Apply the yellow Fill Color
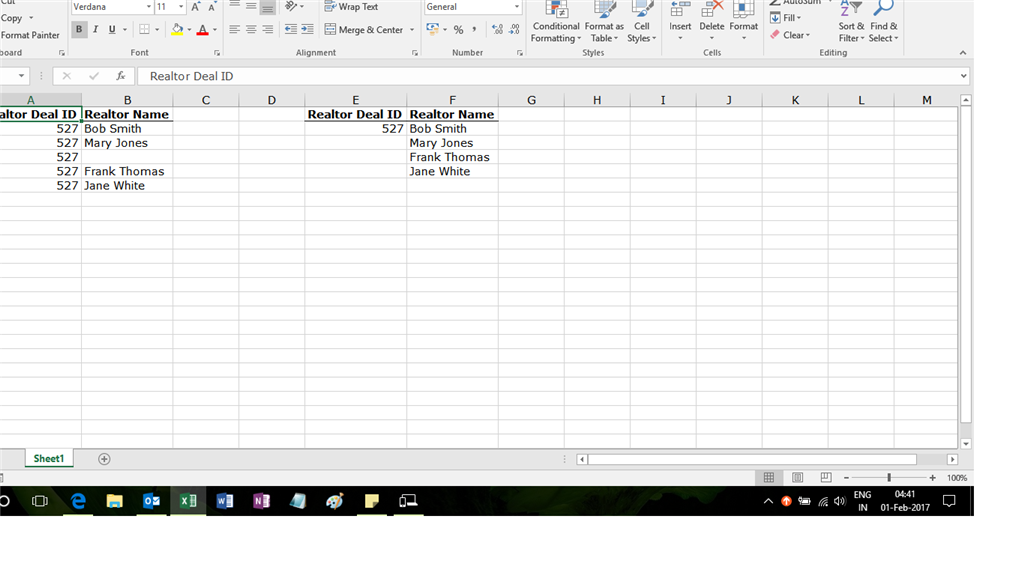1024x575 pixels. 177,29
